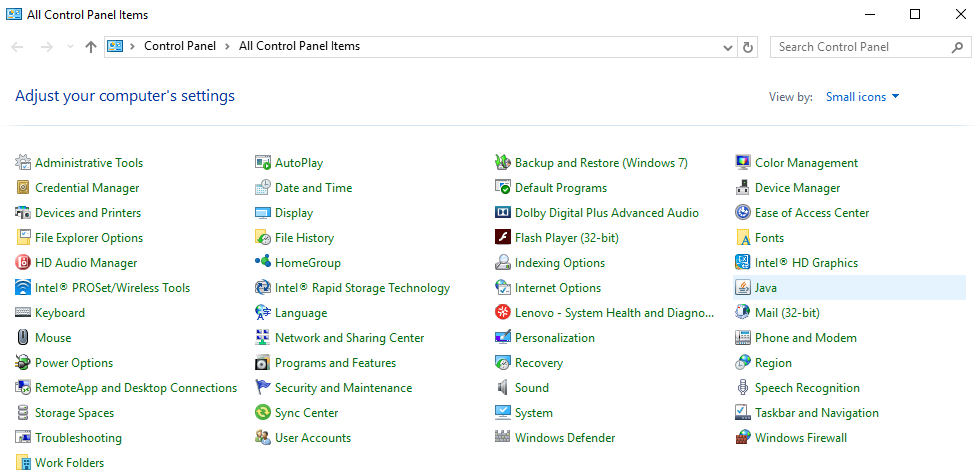980x474 pixels.
Task: Click the User Accounts icon
Action: pos(263,438)
